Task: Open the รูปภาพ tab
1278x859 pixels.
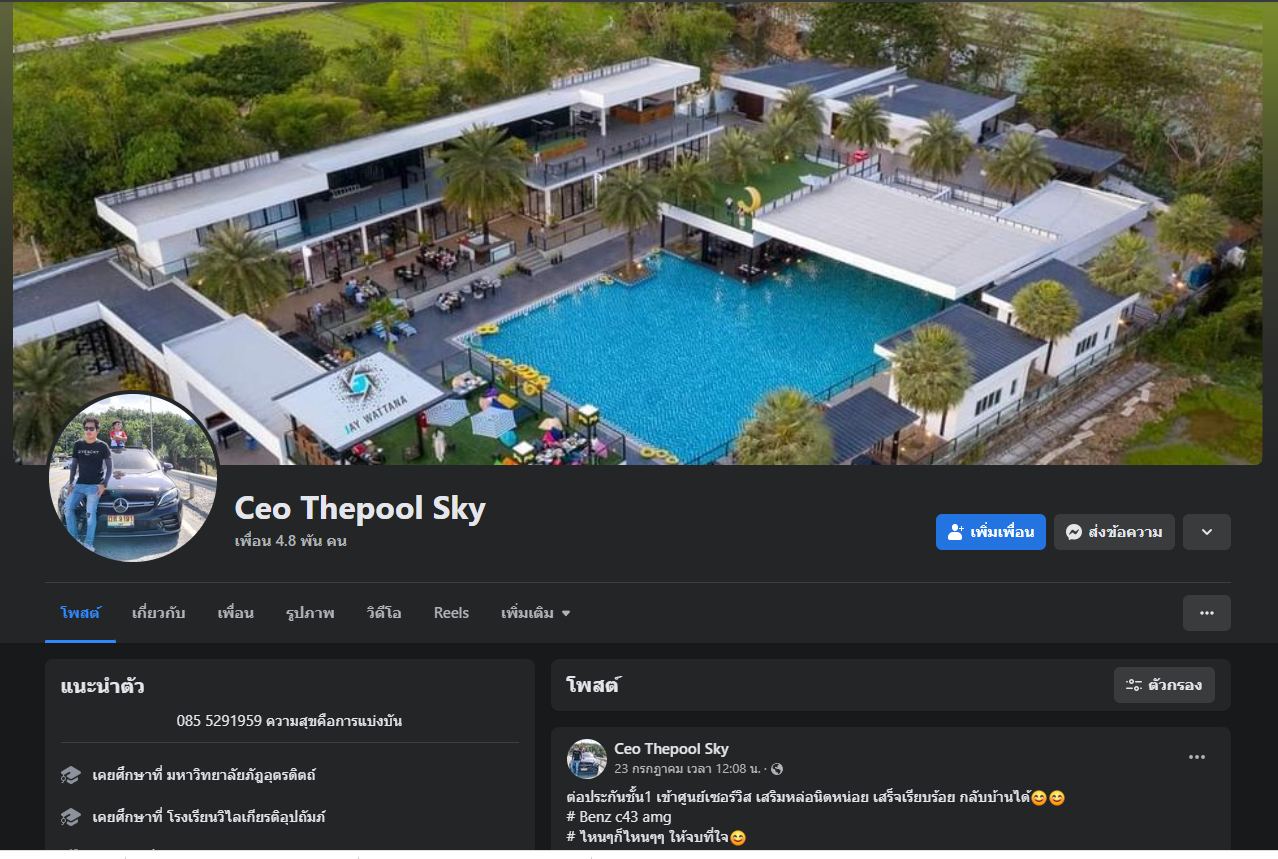Action: (310, 613)
